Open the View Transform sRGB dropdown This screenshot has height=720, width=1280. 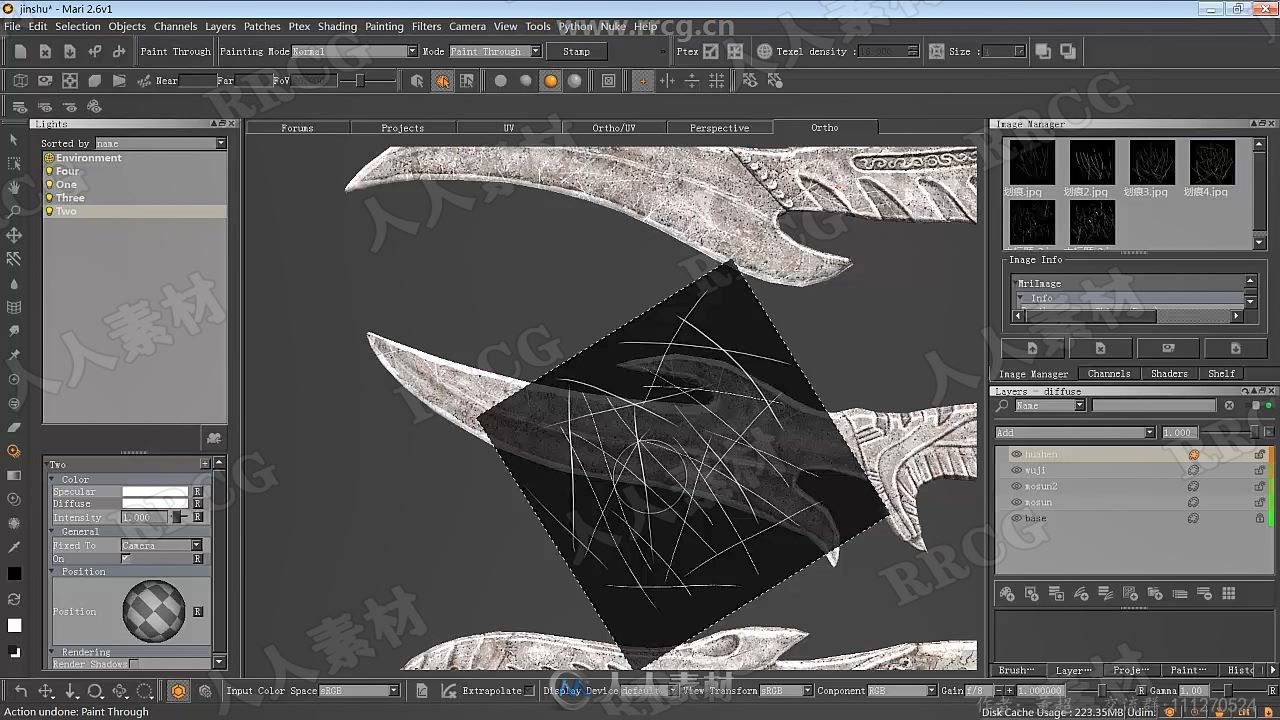click(x=786, y=691)
